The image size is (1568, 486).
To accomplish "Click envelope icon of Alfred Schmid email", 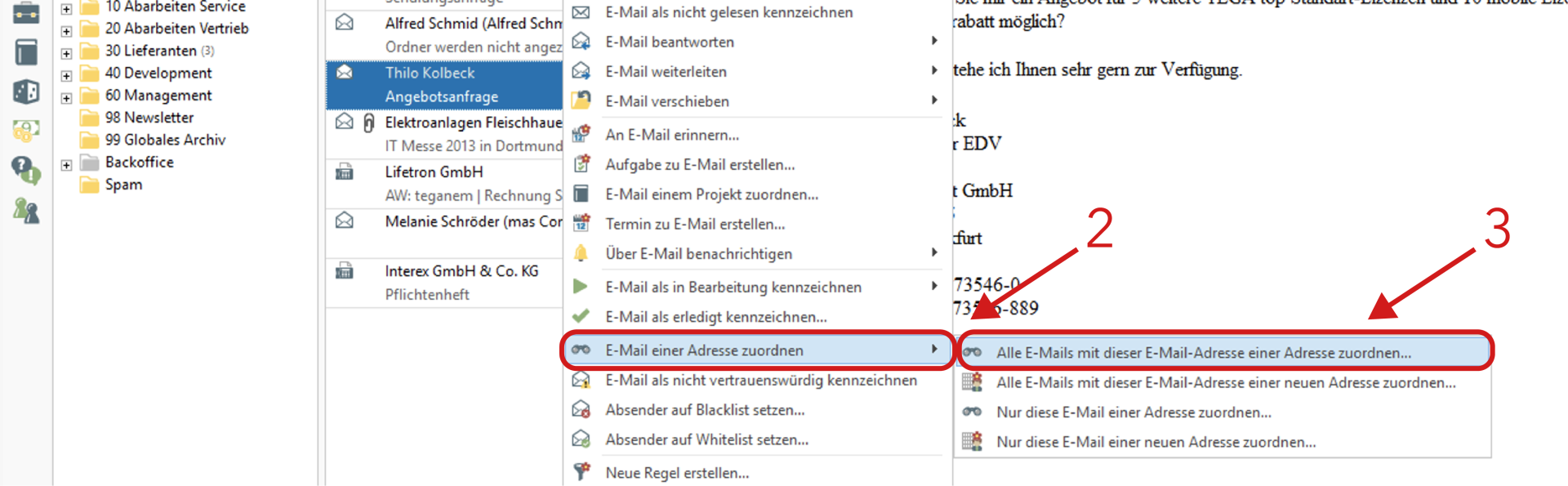I will pos(345,23).
